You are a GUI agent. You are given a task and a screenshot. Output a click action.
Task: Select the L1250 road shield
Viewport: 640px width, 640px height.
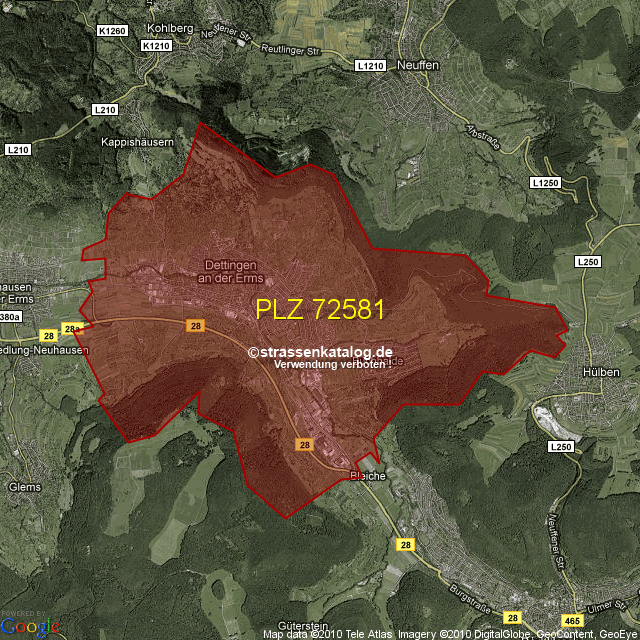(x=546, y=183)
